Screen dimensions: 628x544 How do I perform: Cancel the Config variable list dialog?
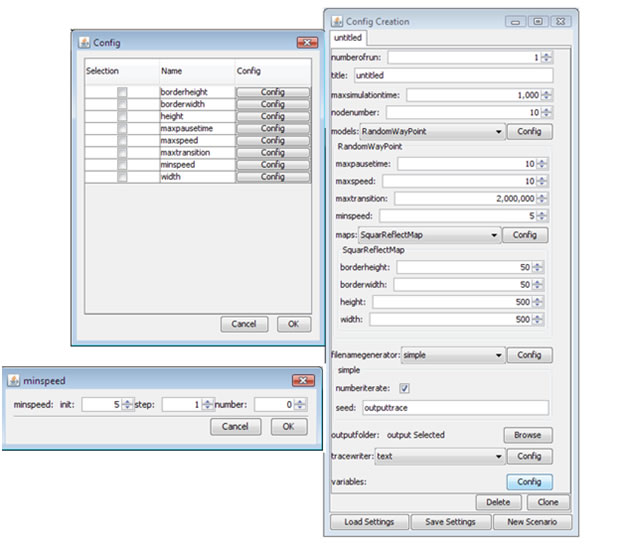pyautogui.click(x=244, y=324)
